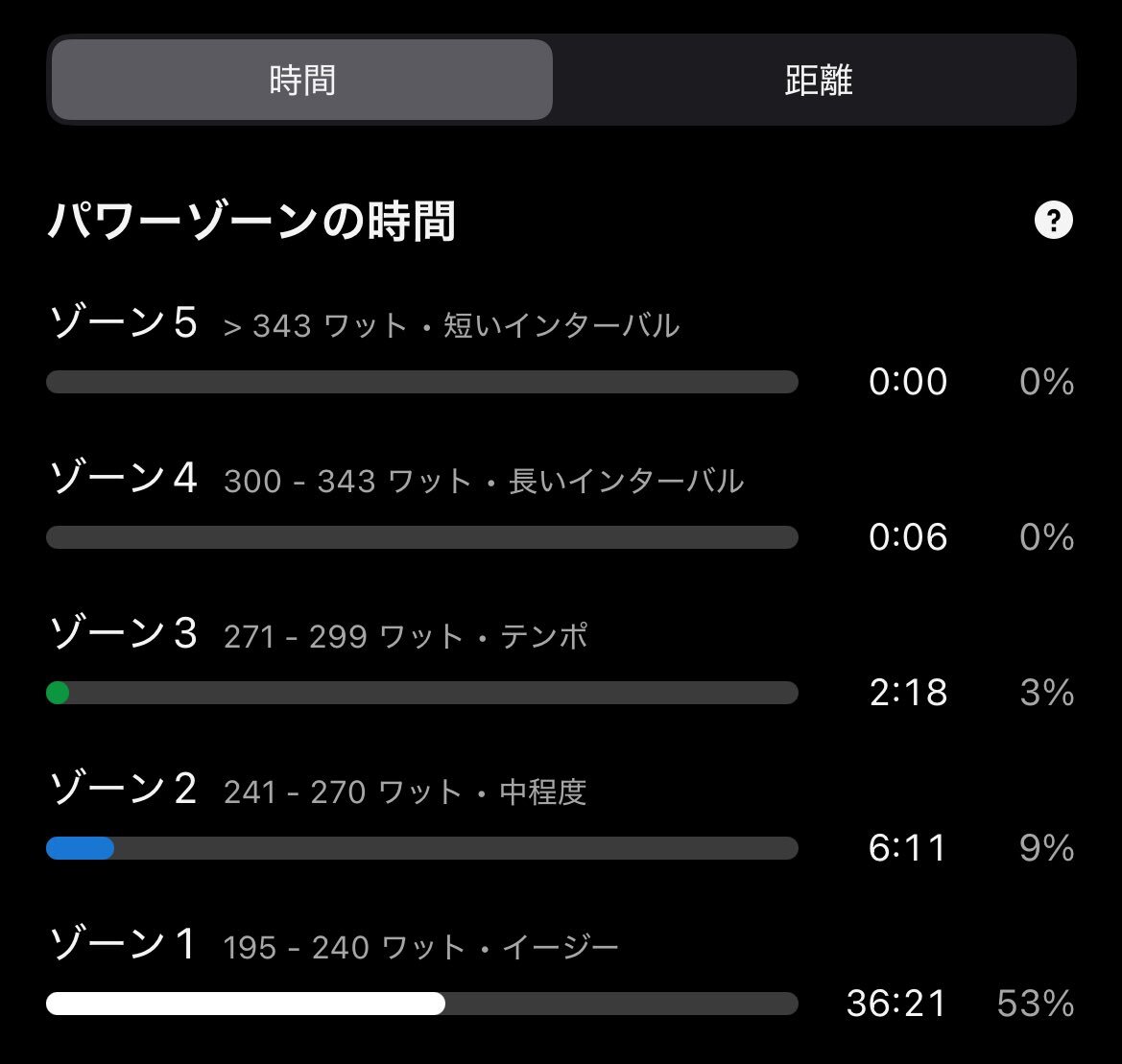This screenshot has height=1064, width=1122.
Task: Click the 2:18 time value
Action: pyautogui.click(x=908, y=693)
